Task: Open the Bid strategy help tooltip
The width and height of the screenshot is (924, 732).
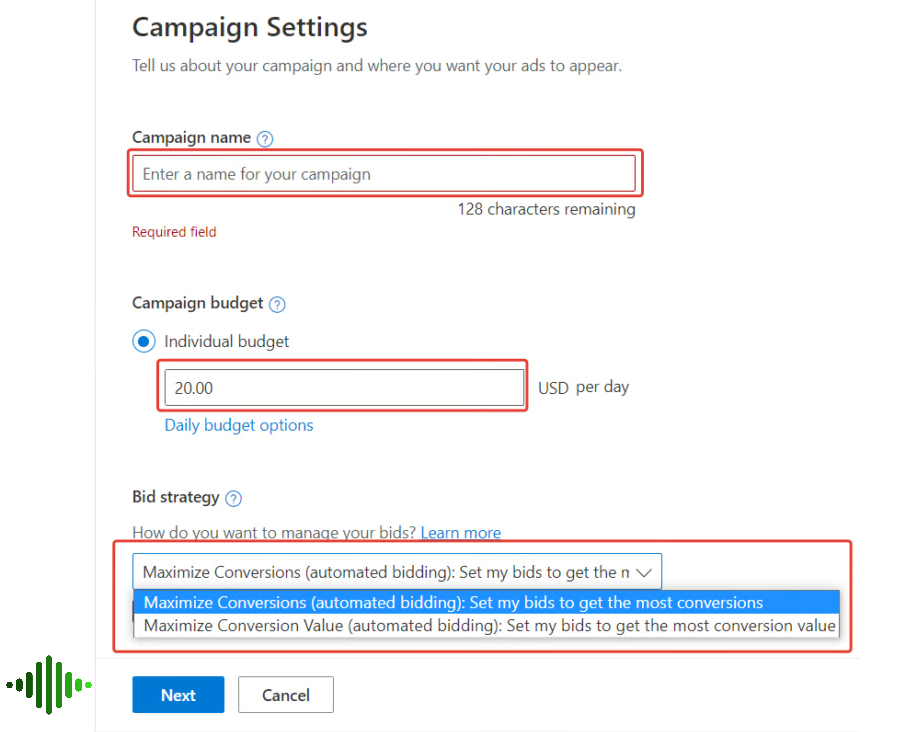Action: [234, 497]
